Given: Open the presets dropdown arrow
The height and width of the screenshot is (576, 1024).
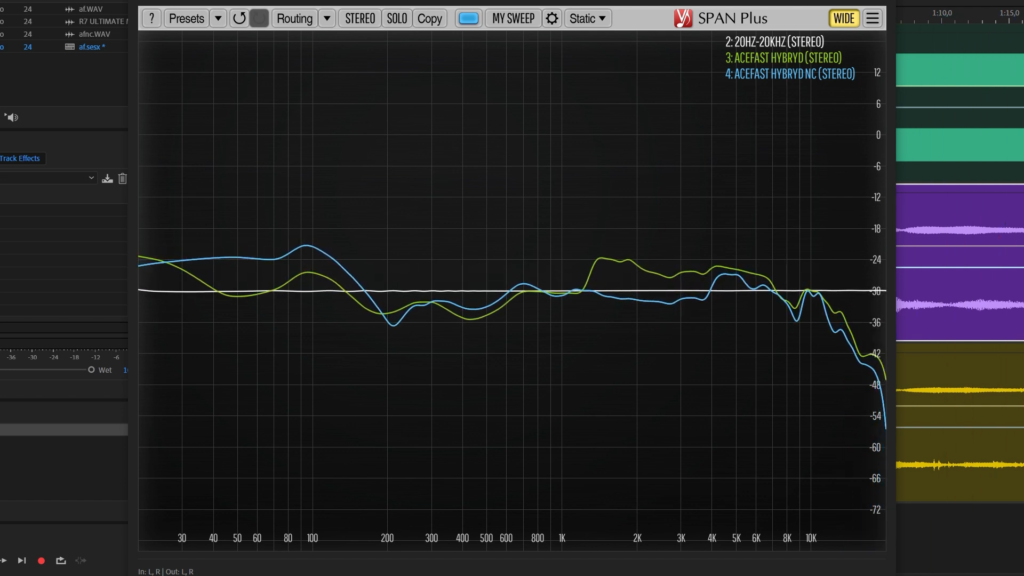Looking at the screenshot, I should pos(218,18).
